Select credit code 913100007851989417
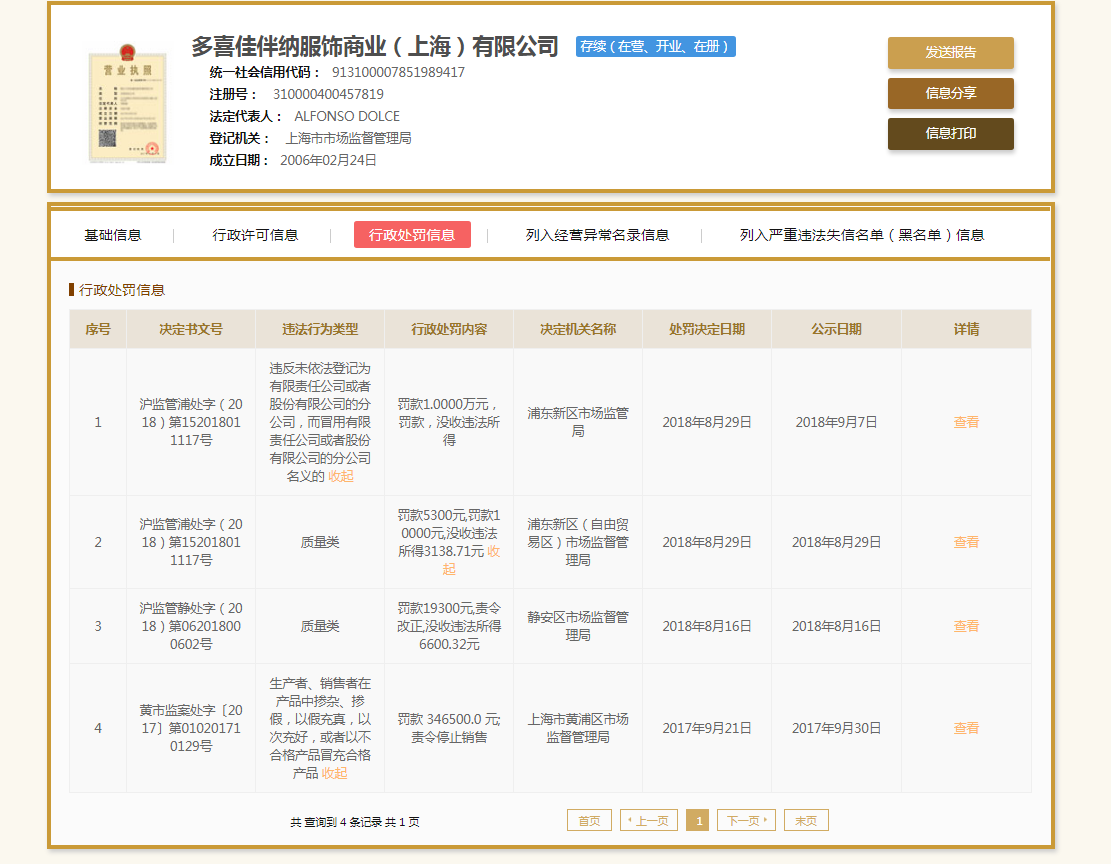 (x=398, y=72)
